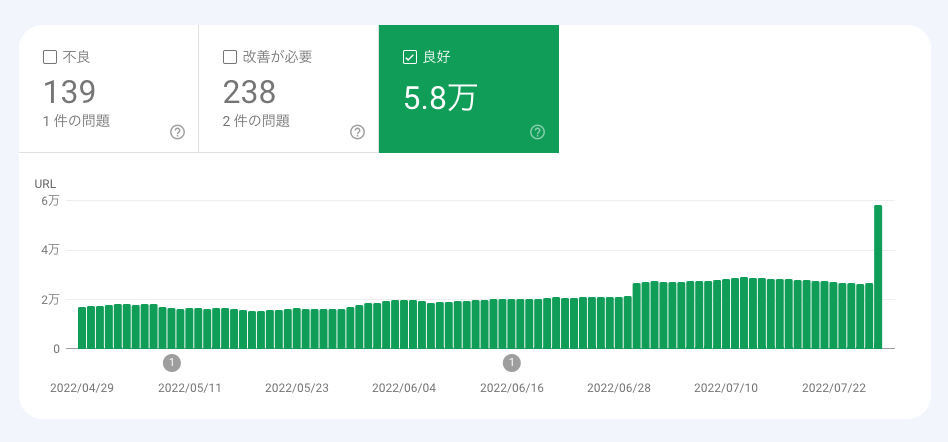The width and height of the screenshot is (948, 442).
Task: Click the 0 axis label
Action: (56, 348)
